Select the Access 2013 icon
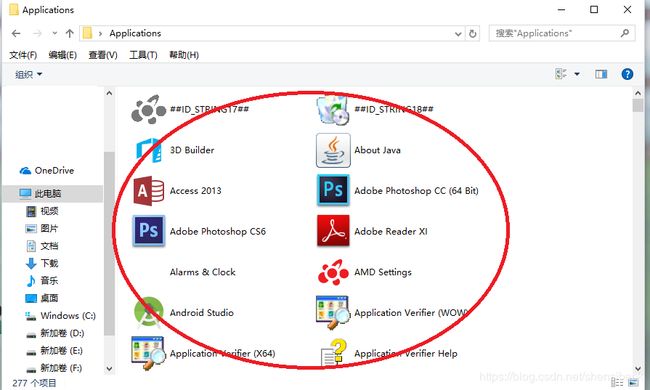This screenshot has width=650, height=390. pyautogui.click(x=148, y=191)
